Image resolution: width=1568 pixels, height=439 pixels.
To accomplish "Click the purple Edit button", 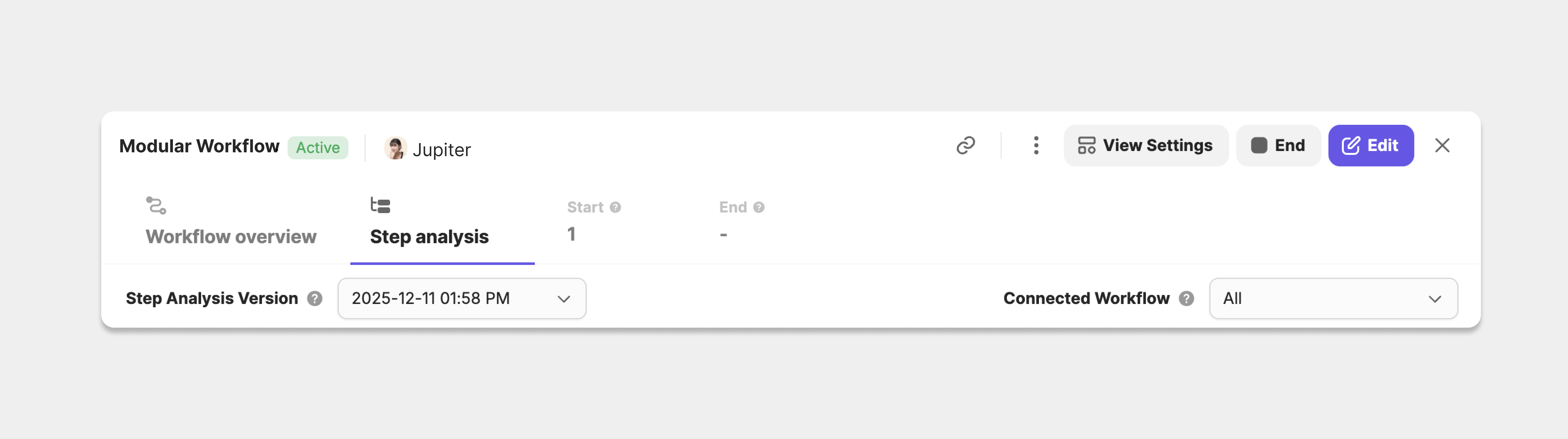I will click(1370, 145).
